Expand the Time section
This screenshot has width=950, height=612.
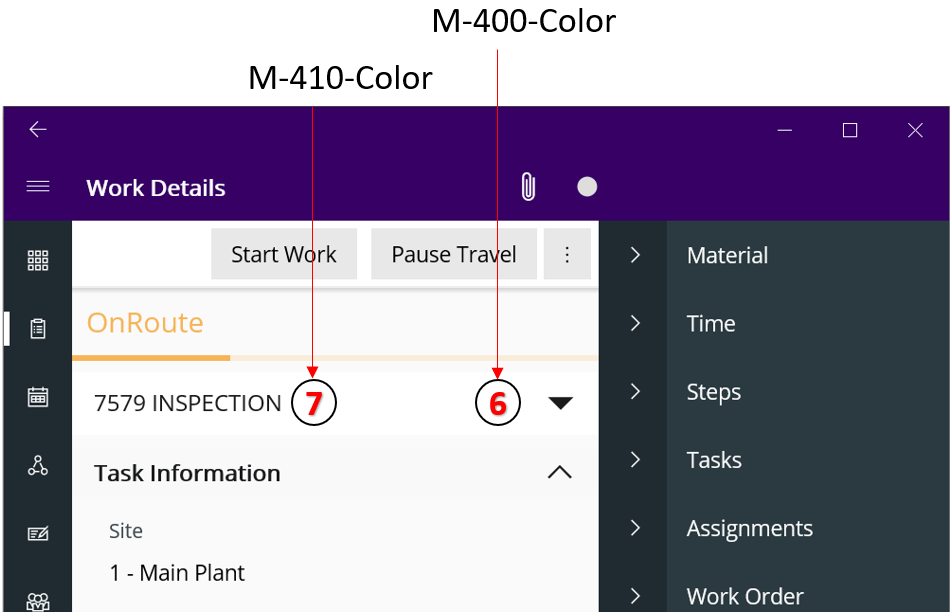coord(710,323)
